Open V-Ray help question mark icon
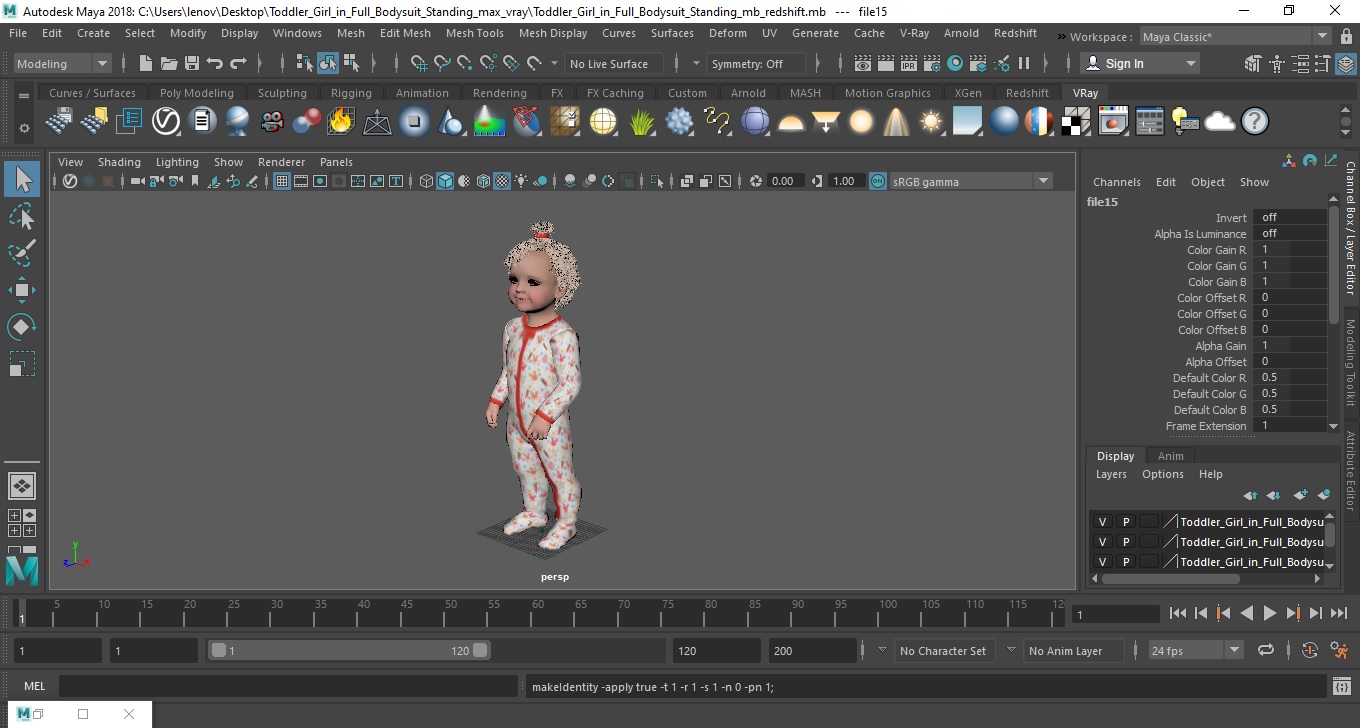 click(x=1254, y=122)
